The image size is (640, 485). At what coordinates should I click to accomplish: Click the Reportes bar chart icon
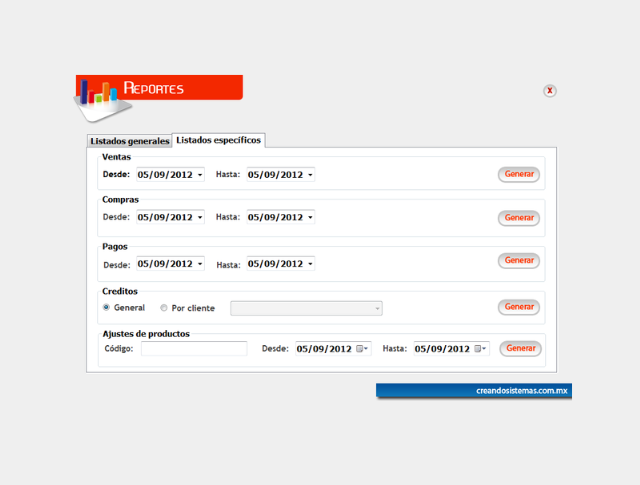click(x=98, y=94)
